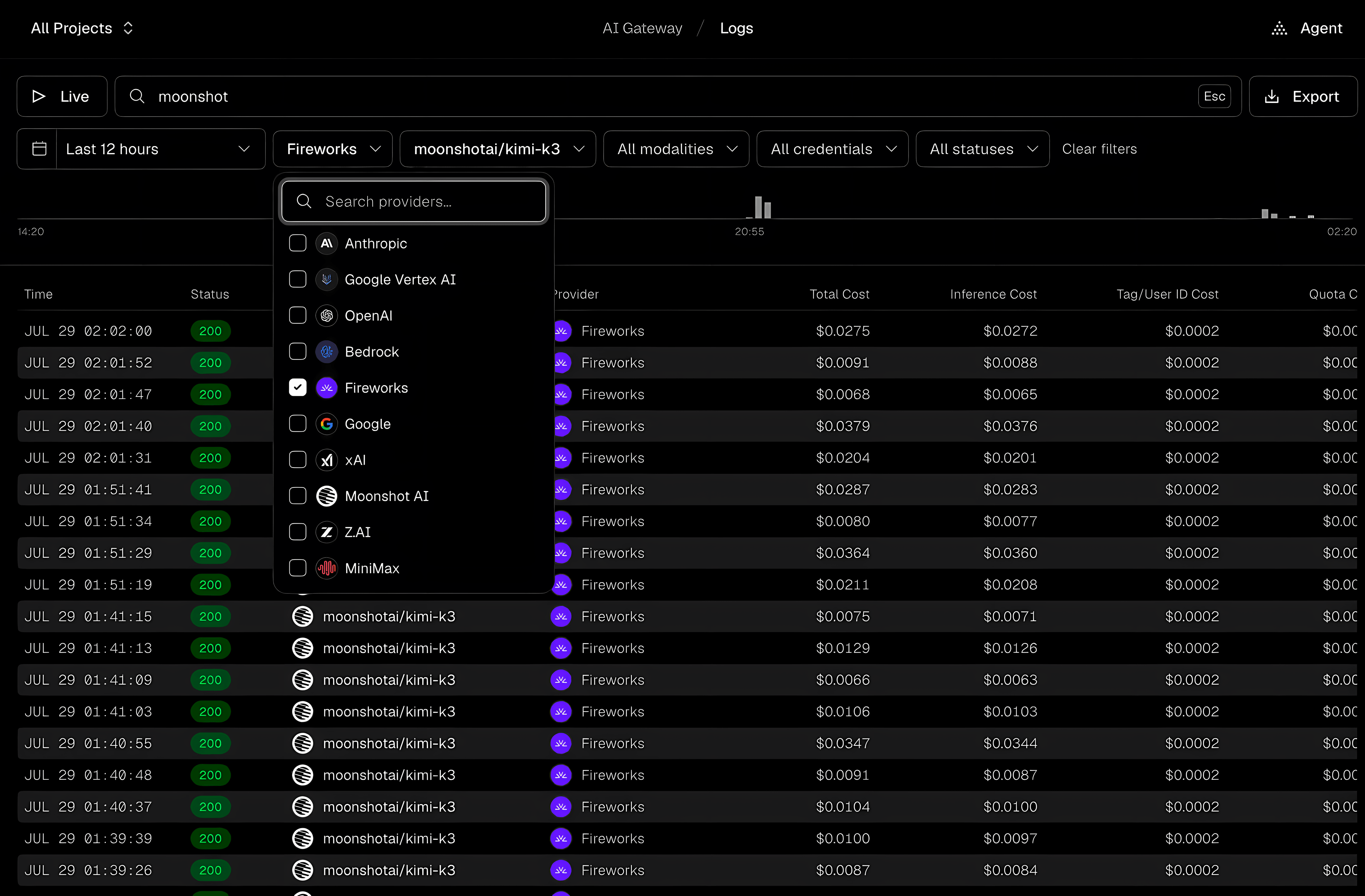1365x896 pixels.
Task: Click the xAI logo icon
Action: [326, 460]
